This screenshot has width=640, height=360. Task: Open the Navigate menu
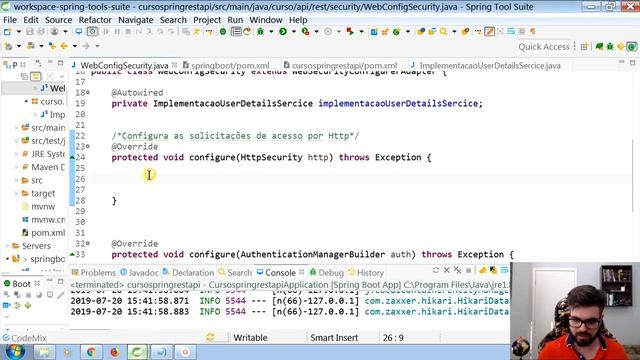[136, 20]
